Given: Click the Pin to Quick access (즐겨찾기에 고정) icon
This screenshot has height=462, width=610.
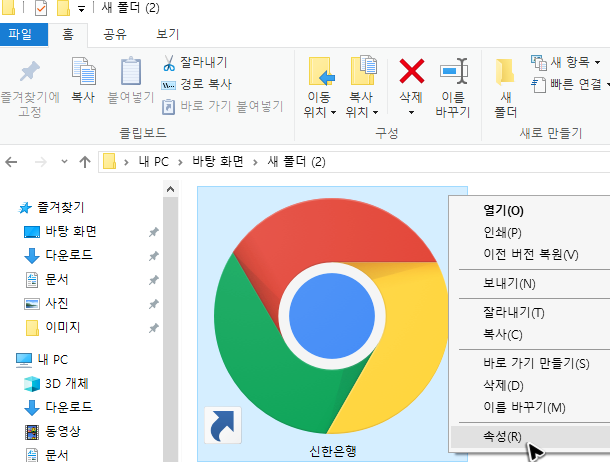Looking at the screenshot, I should [x=30, y=71].
